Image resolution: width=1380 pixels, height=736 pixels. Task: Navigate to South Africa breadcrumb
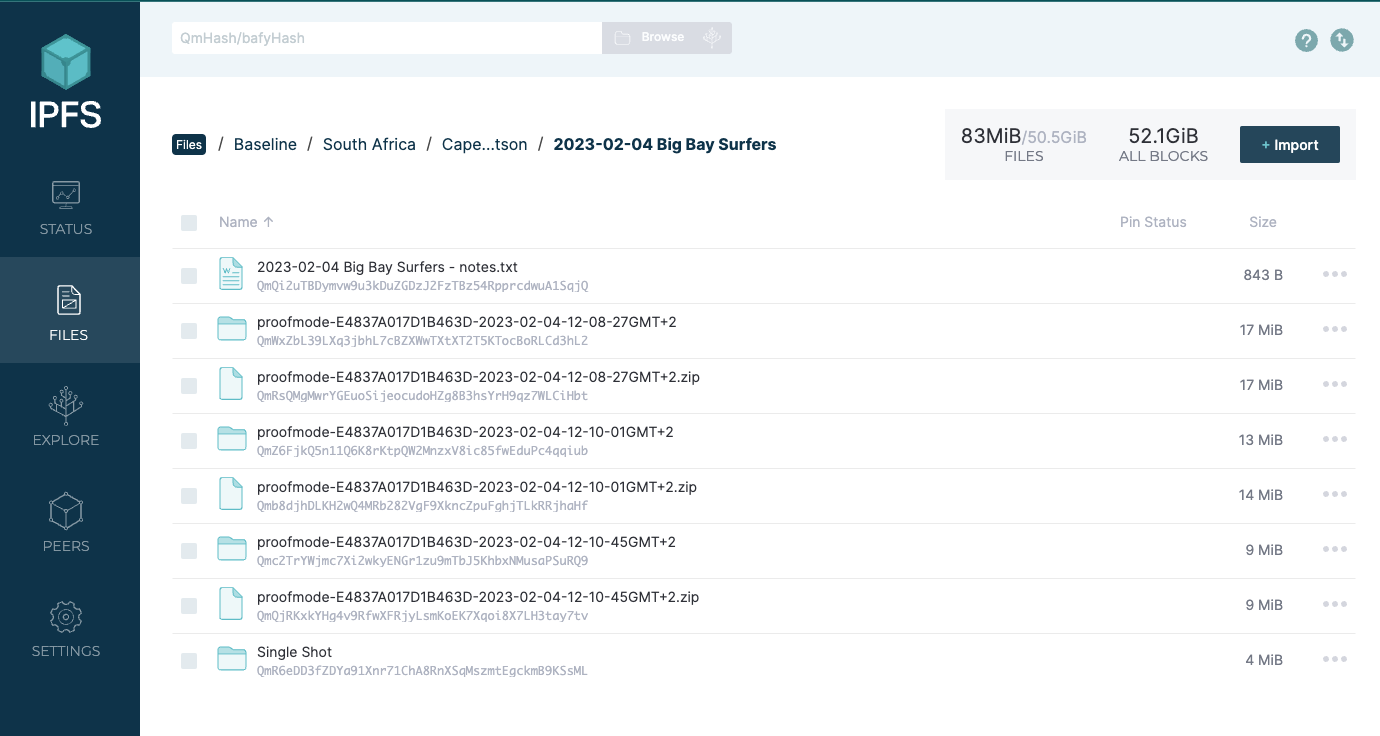[369, 144]
